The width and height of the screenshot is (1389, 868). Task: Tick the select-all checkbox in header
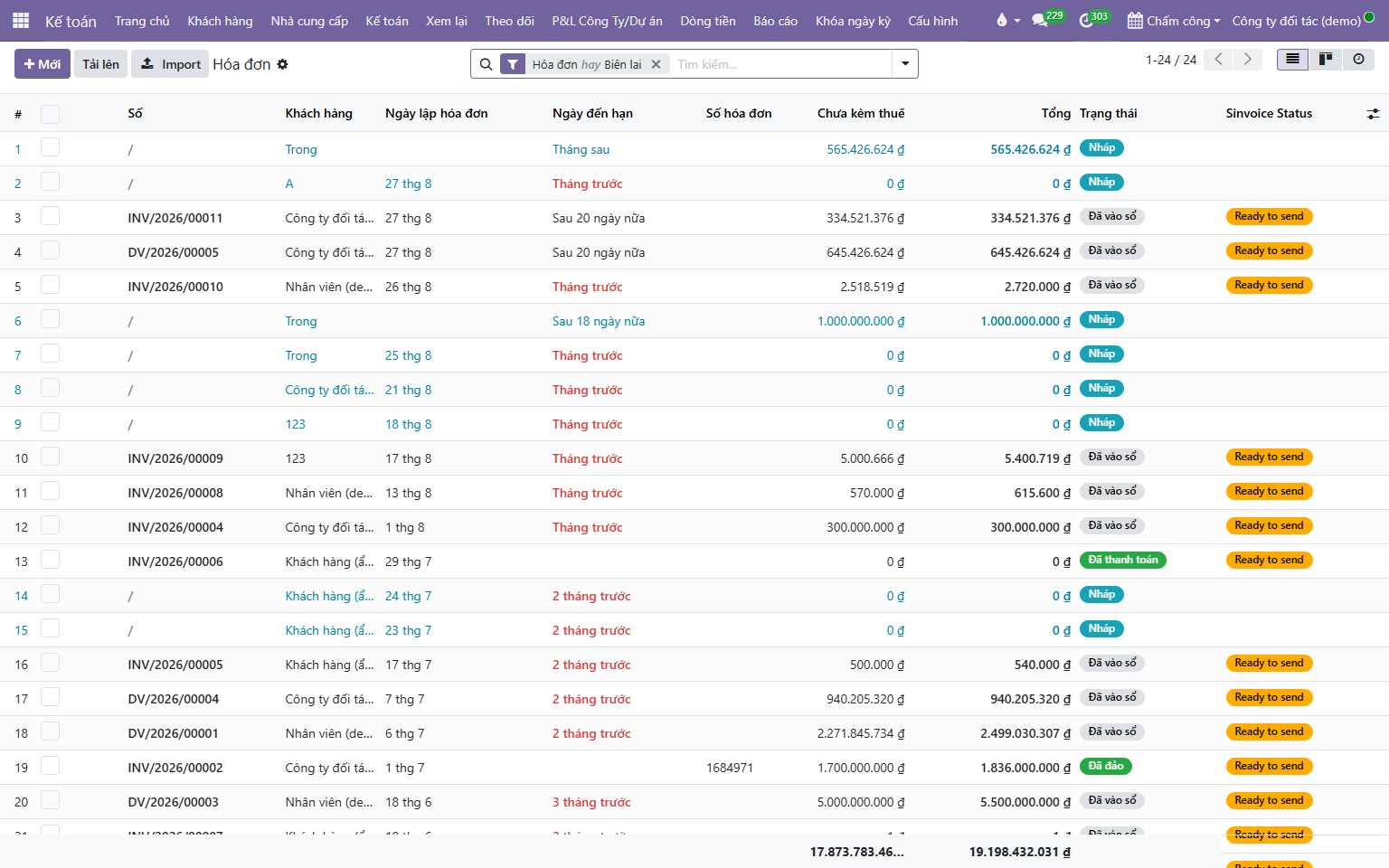pyautogui.click(x=50, y=114)
